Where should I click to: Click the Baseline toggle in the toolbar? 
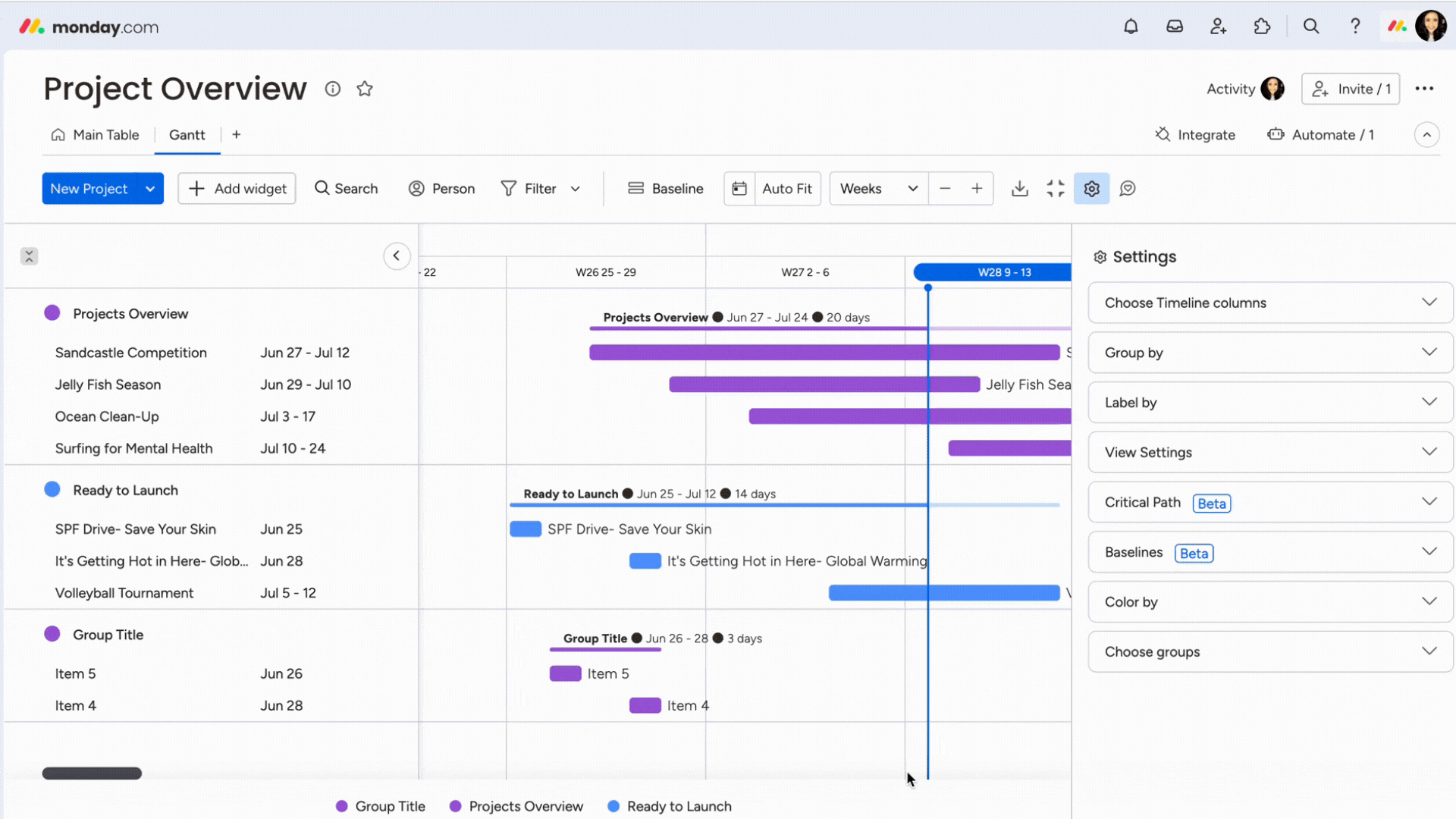[x=665, y=188]
